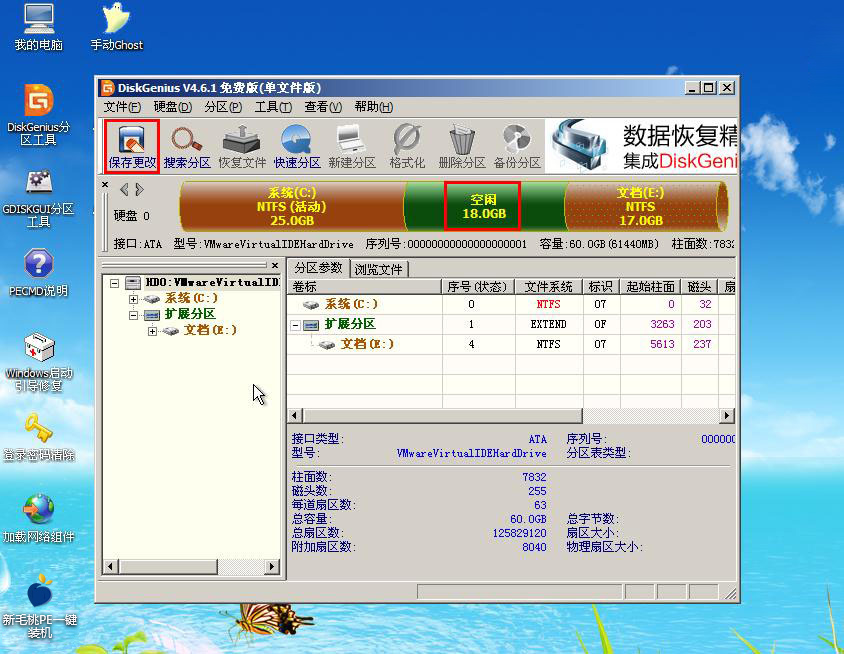The image size is (844, 654).
Task: Click the DiskGenius title bar logo icon
Action: pyautogui.click(x=108, y=88)
